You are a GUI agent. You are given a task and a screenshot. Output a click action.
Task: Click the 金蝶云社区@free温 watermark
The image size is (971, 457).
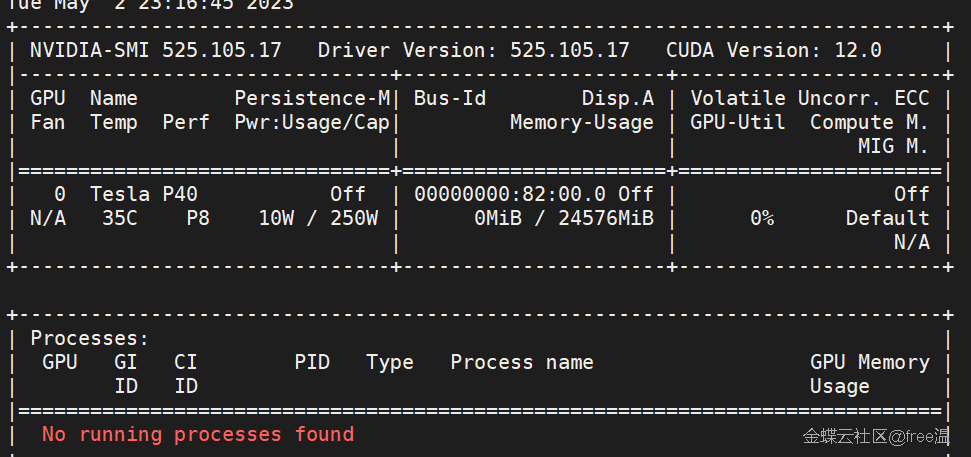(876, 436)
